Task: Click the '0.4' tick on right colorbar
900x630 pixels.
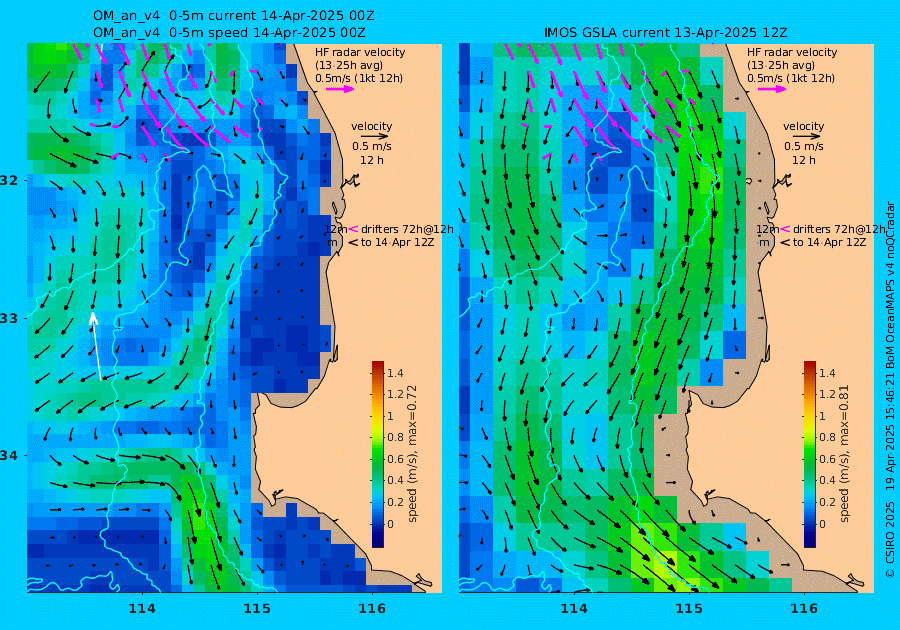Action: tap(827, 481)
